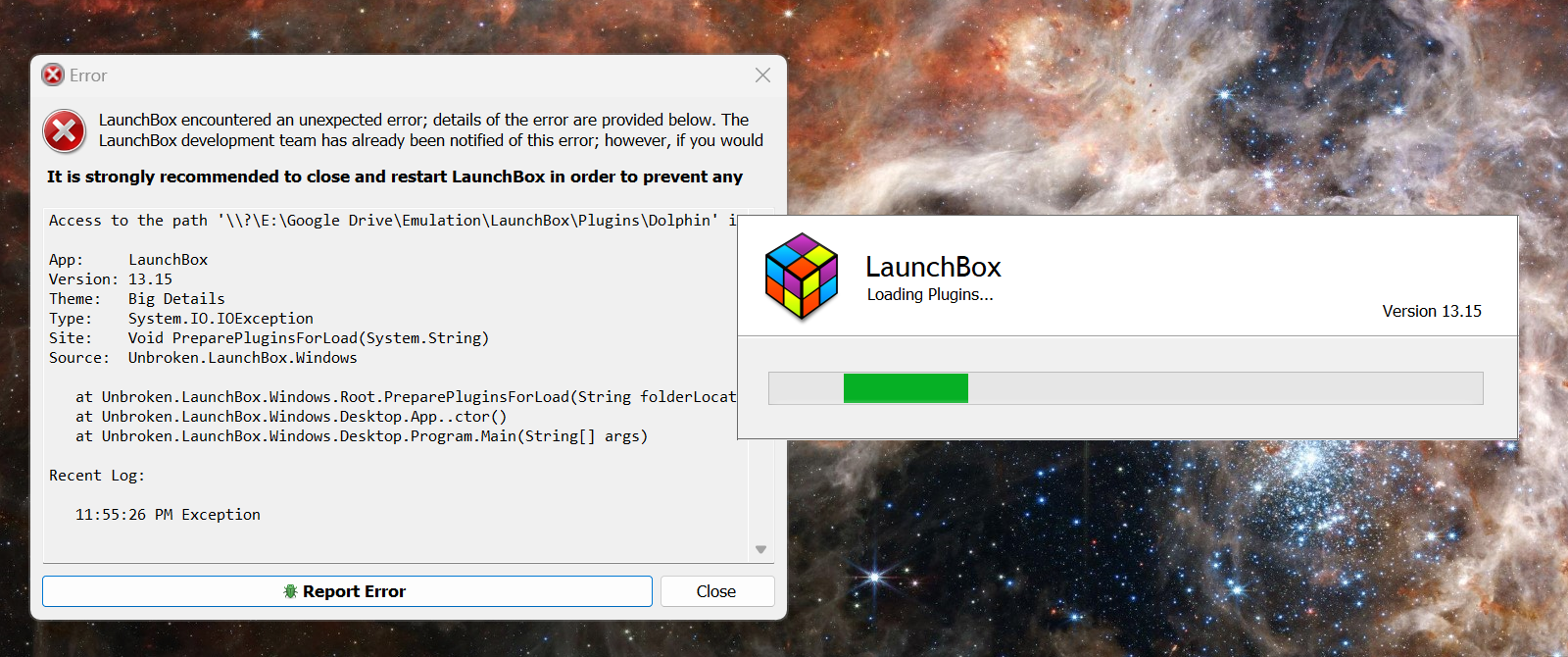Click the empty track of the loading progress bar
1568x657 pixels.
pos(1225,388)
